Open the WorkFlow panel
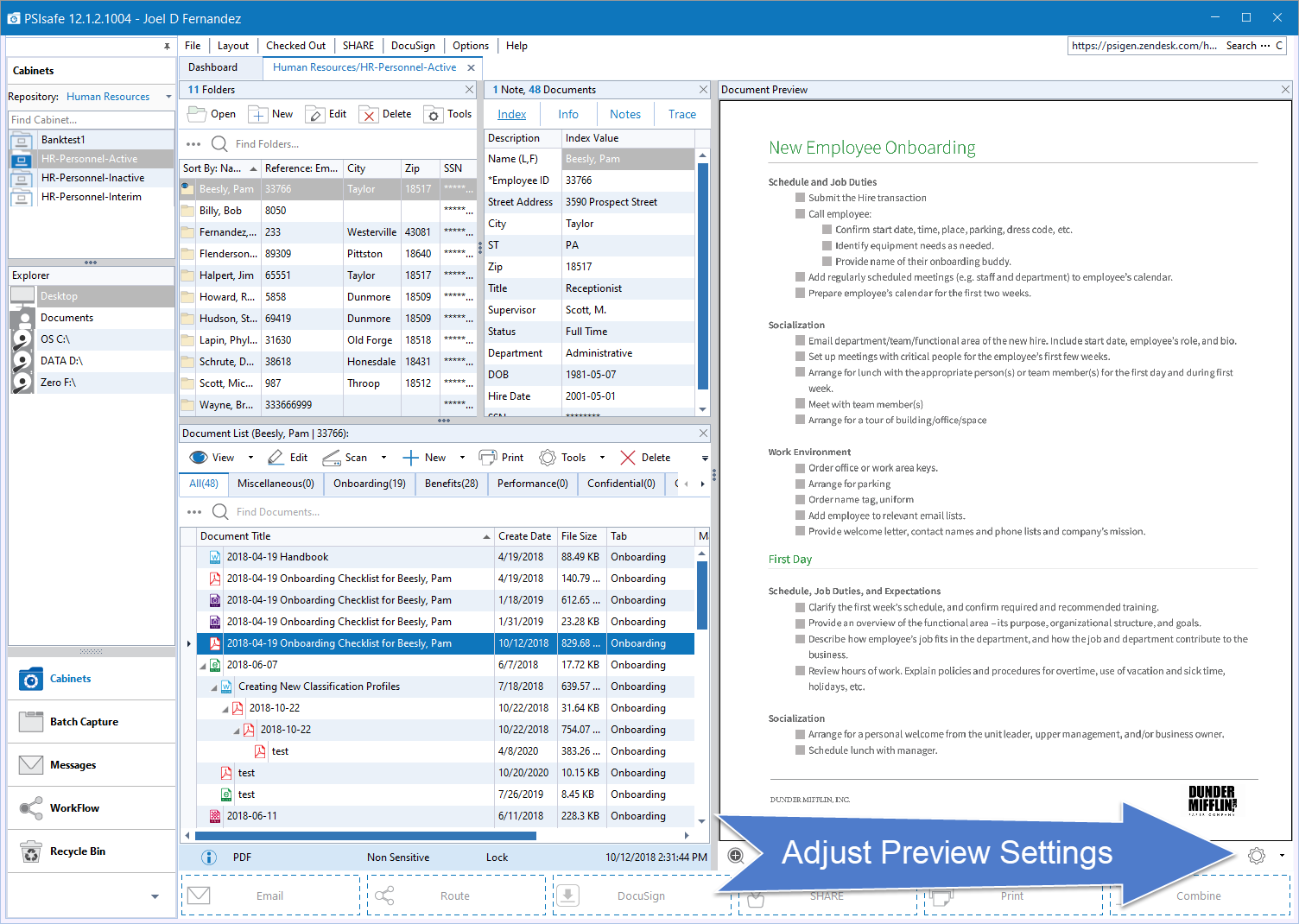 [73, 807]
